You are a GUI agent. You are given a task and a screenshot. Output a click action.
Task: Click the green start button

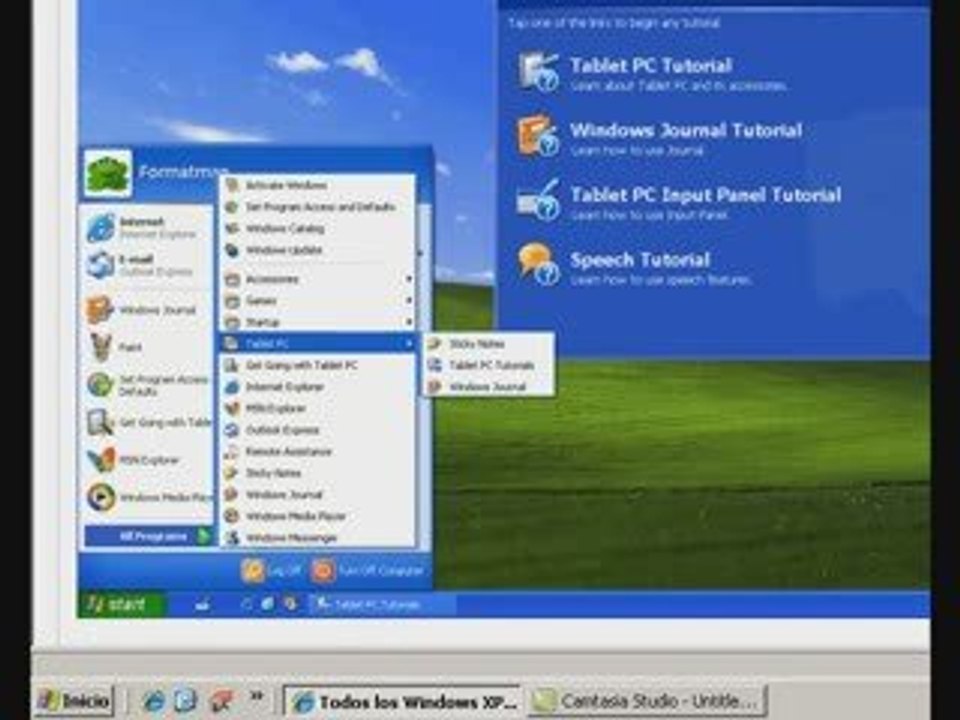point(121,605)
